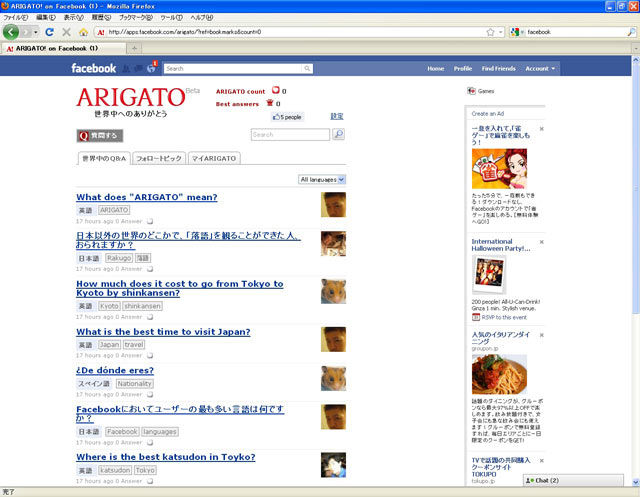
Task: Click the ARIGATO search magnifier button
Action: [x=338, y=134]
